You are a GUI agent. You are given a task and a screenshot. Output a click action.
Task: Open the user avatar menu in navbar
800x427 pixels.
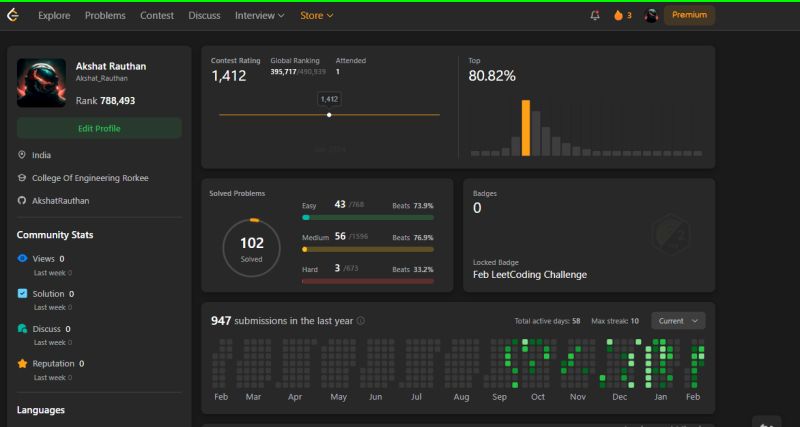(651, 15)
